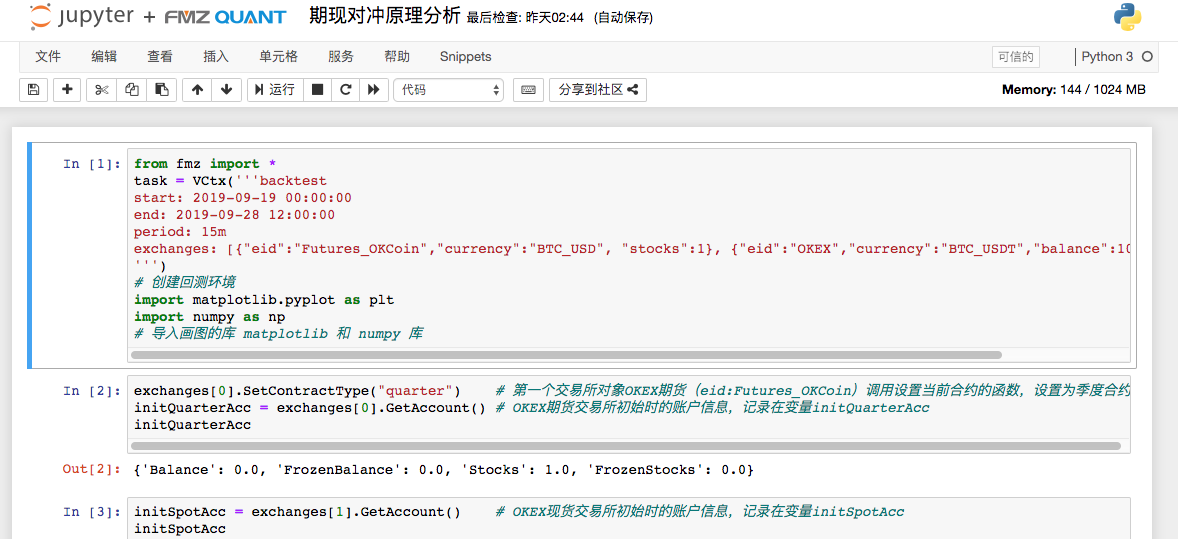The width and height of the screenshot is (1178, 539).
Task: Restart the kernel circular arrow icon
Action: 345,89
